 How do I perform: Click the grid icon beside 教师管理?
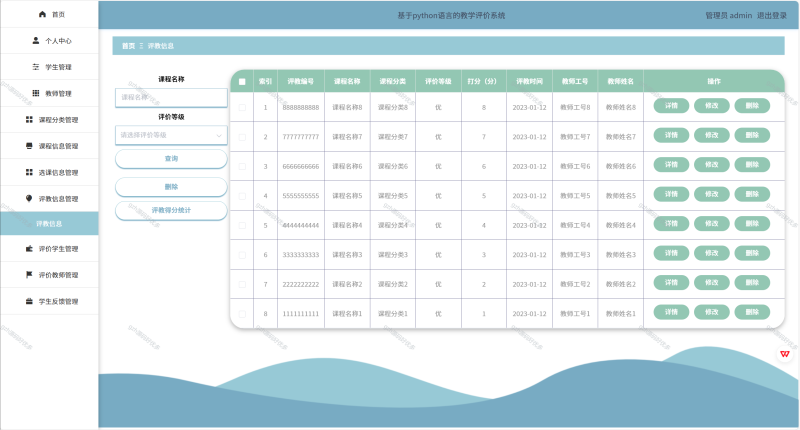pyautogui.click(x=36, y=93)
